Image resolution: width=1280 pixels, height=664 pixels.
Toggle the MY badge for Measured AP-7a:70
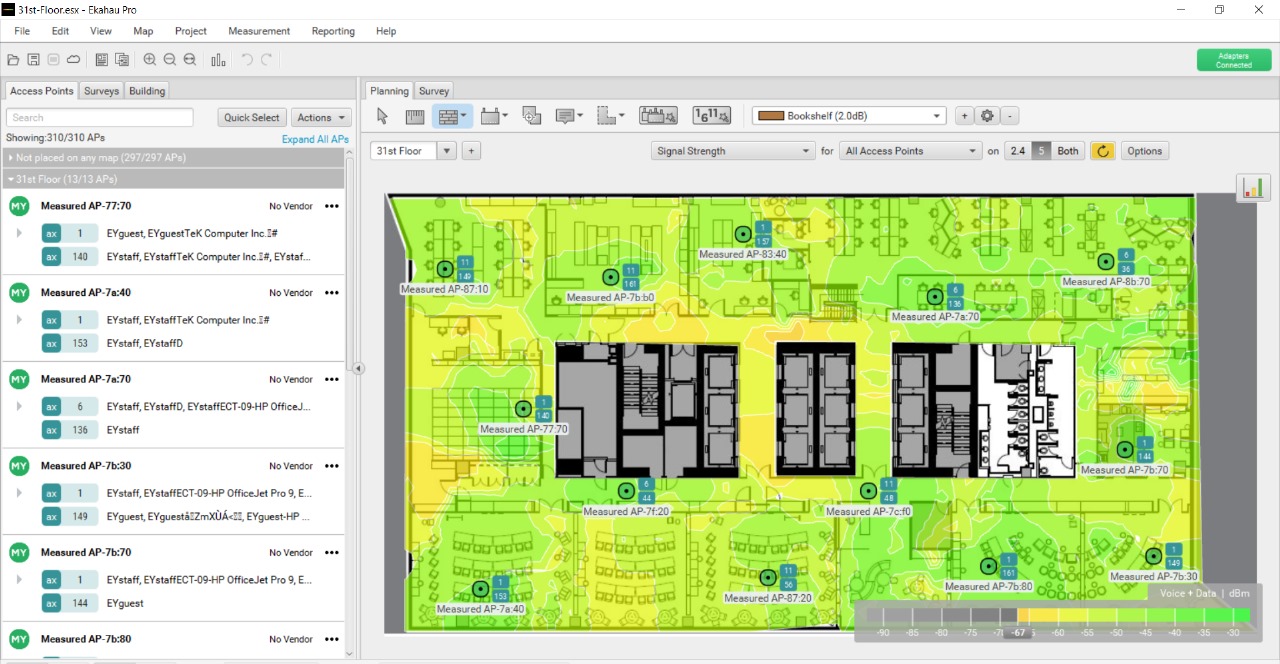(19, 379)
